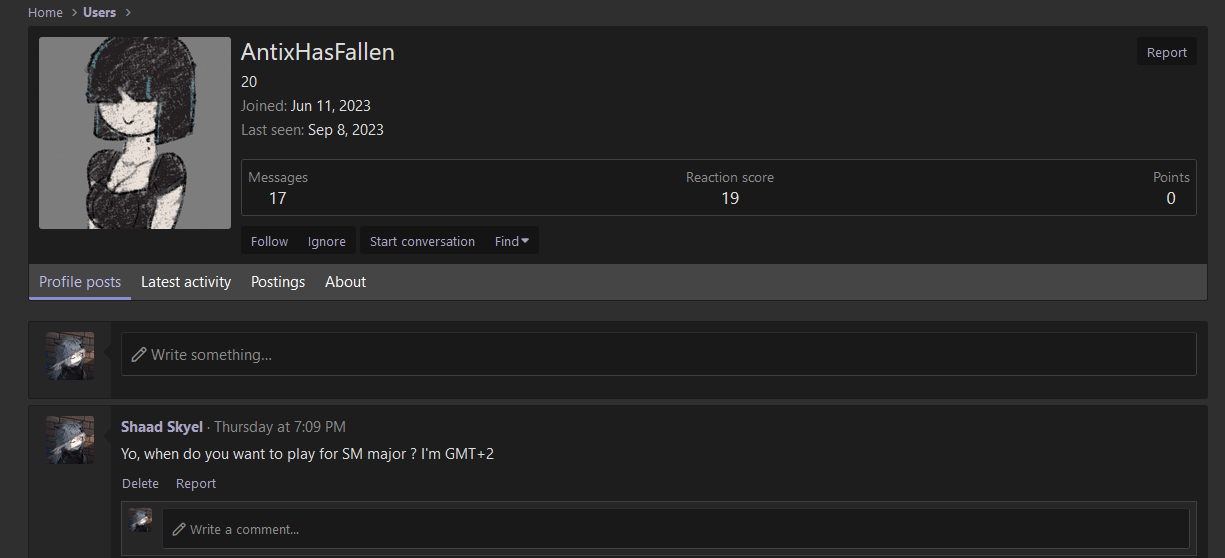Open the Shaad Skyel username link
The width and height of the screenshot is (1225, 558).
point(162,427)
